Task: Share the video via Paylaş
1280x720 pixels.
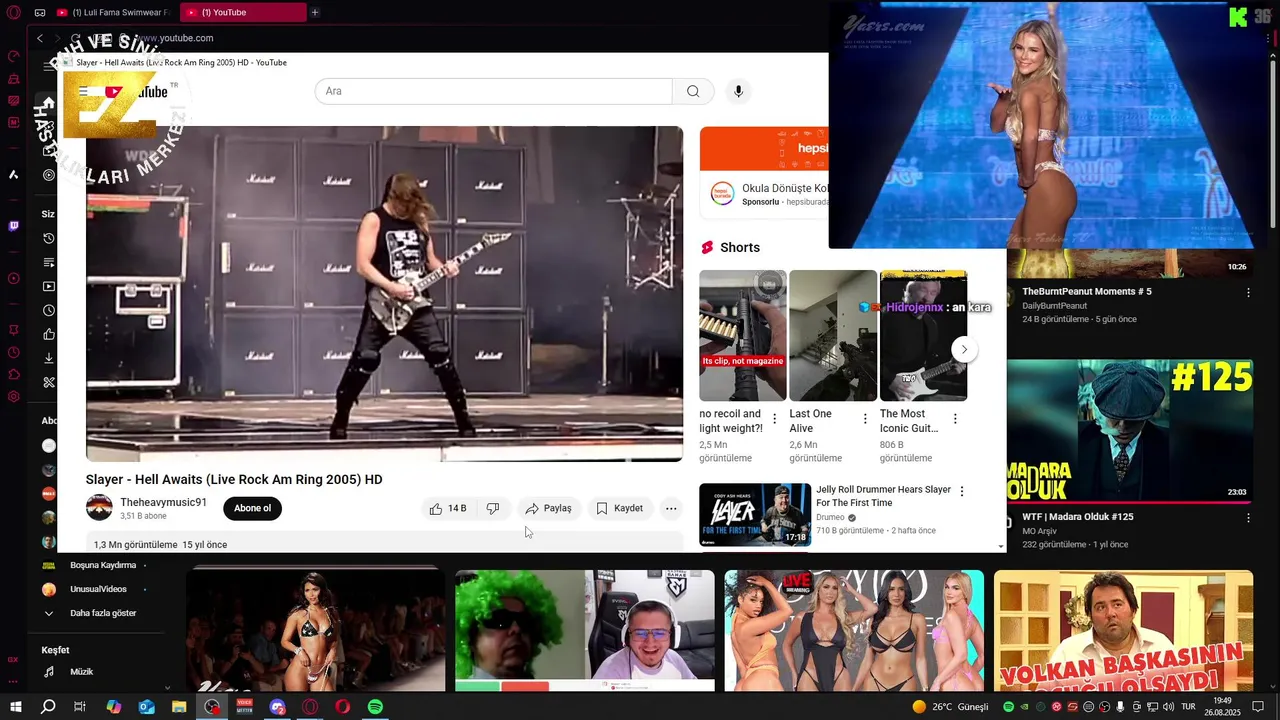Action: (x=548, y=508)
